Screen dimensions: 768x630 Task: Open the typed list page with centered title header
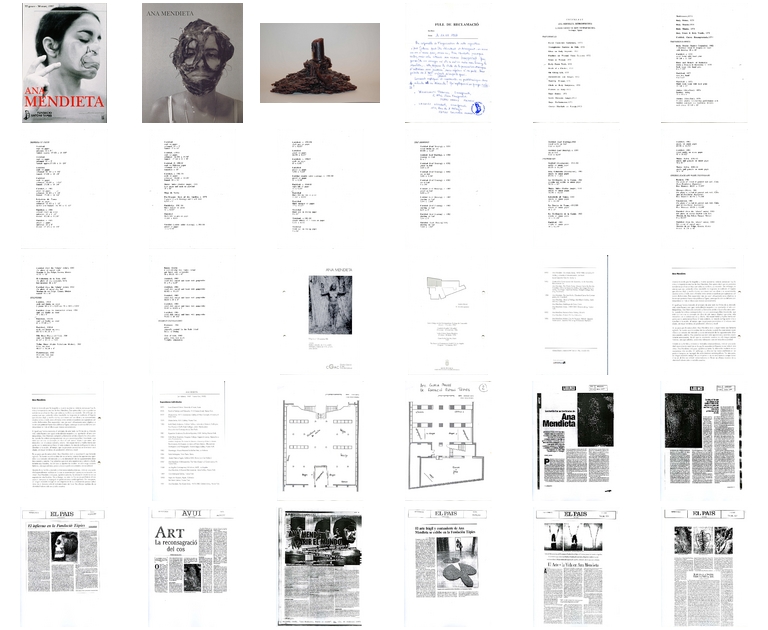(x=576, y=63)
